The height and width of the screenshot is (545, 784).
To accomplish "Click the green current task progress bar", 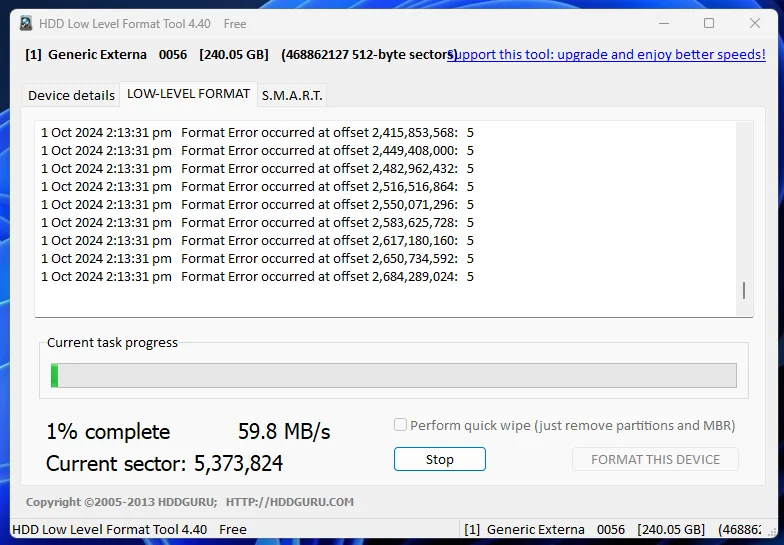I will click(394, 376).
